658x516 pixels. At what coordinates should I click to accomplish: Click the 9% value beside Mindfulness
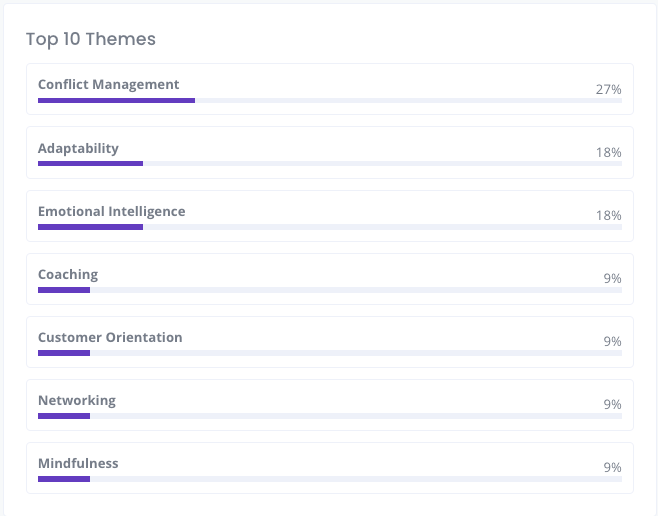coord(612,467)
